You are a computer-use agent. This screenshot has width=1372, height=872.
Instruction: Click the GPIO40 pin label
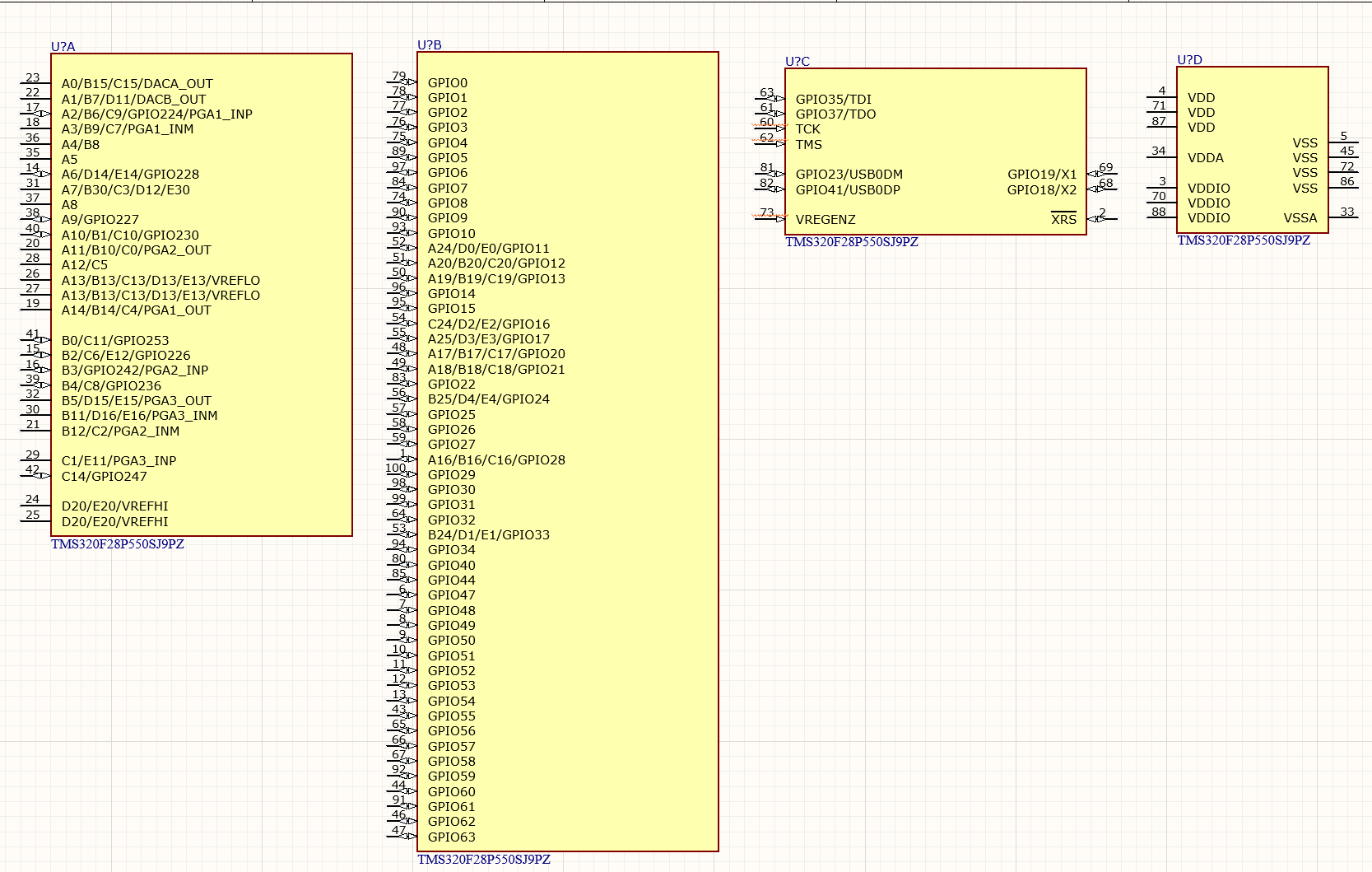(x=452, y=566)
